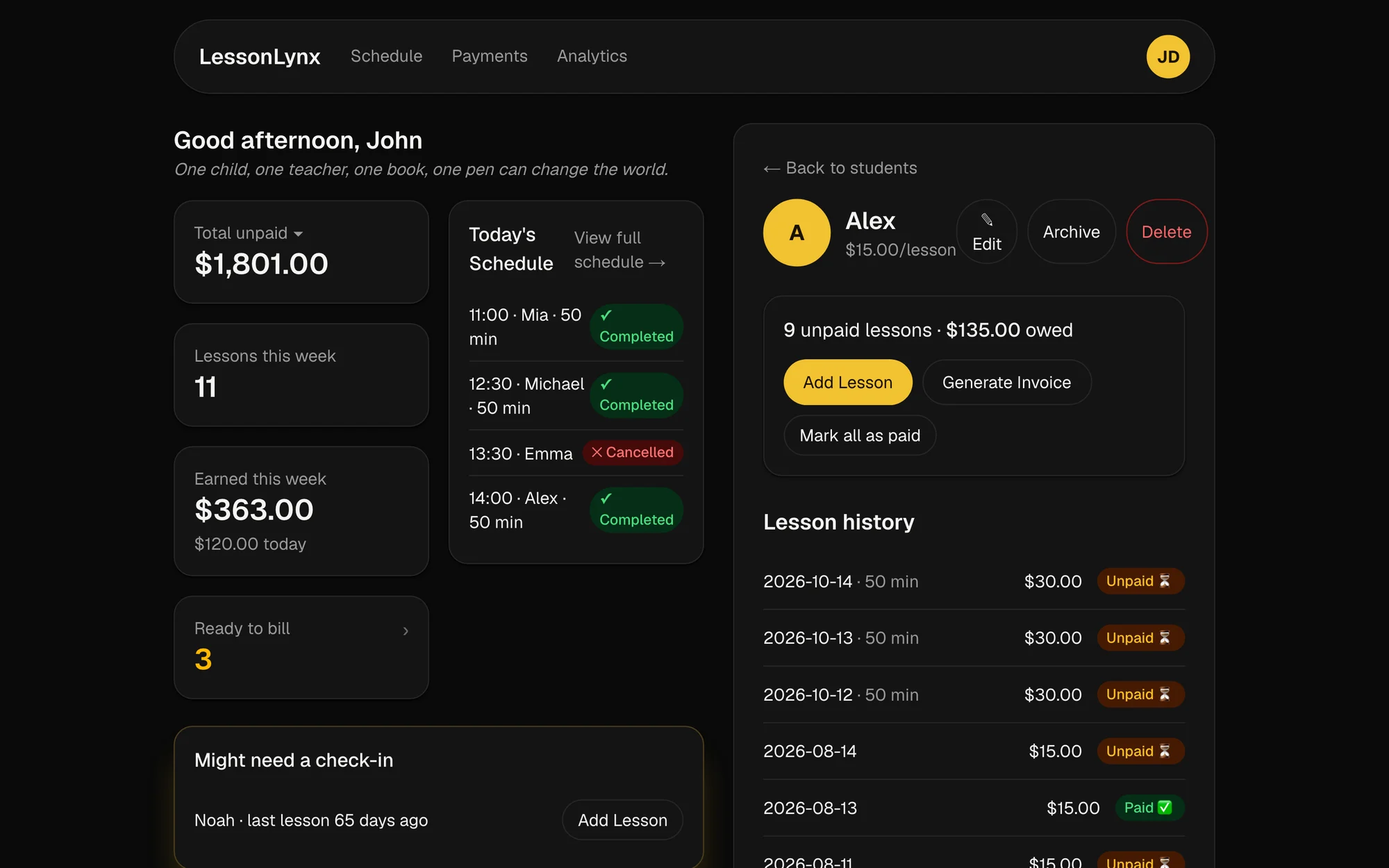The image size is (1389, 868).
Task: Click the $1,801.00 total unpaid amount
Action: 261,265
